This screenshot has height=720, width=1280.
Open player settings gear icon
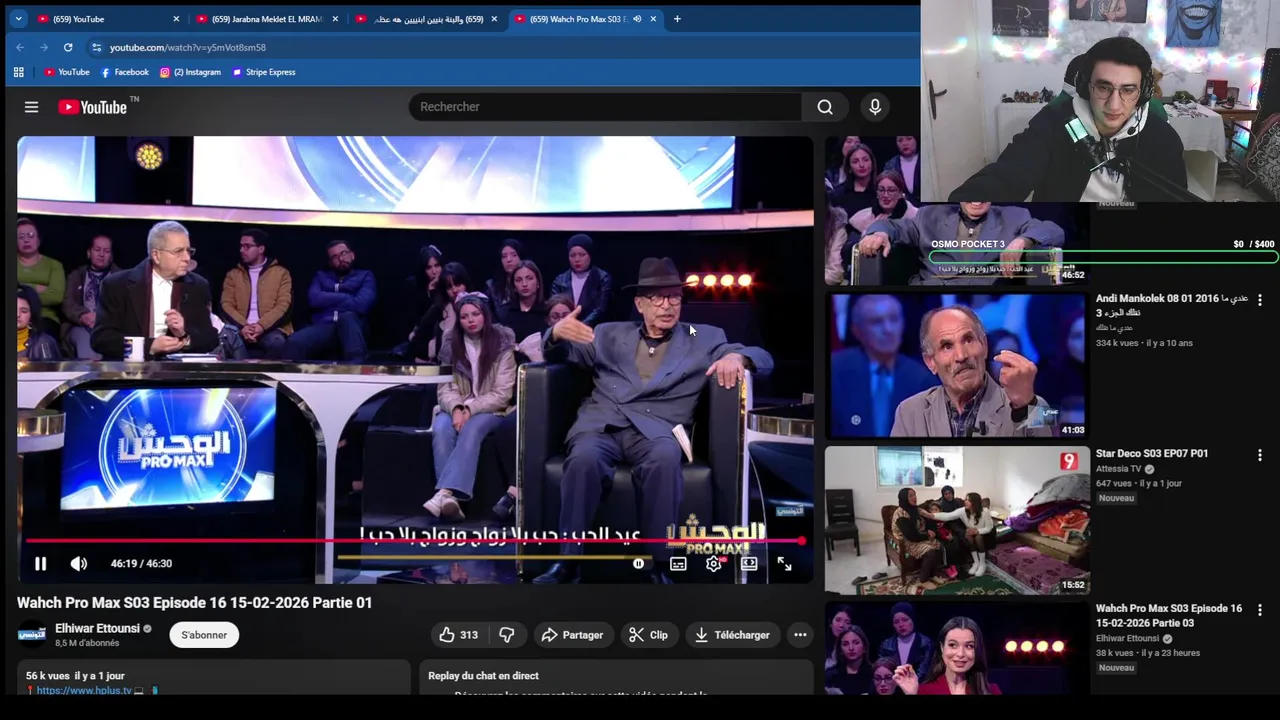(x=714, y=564)
